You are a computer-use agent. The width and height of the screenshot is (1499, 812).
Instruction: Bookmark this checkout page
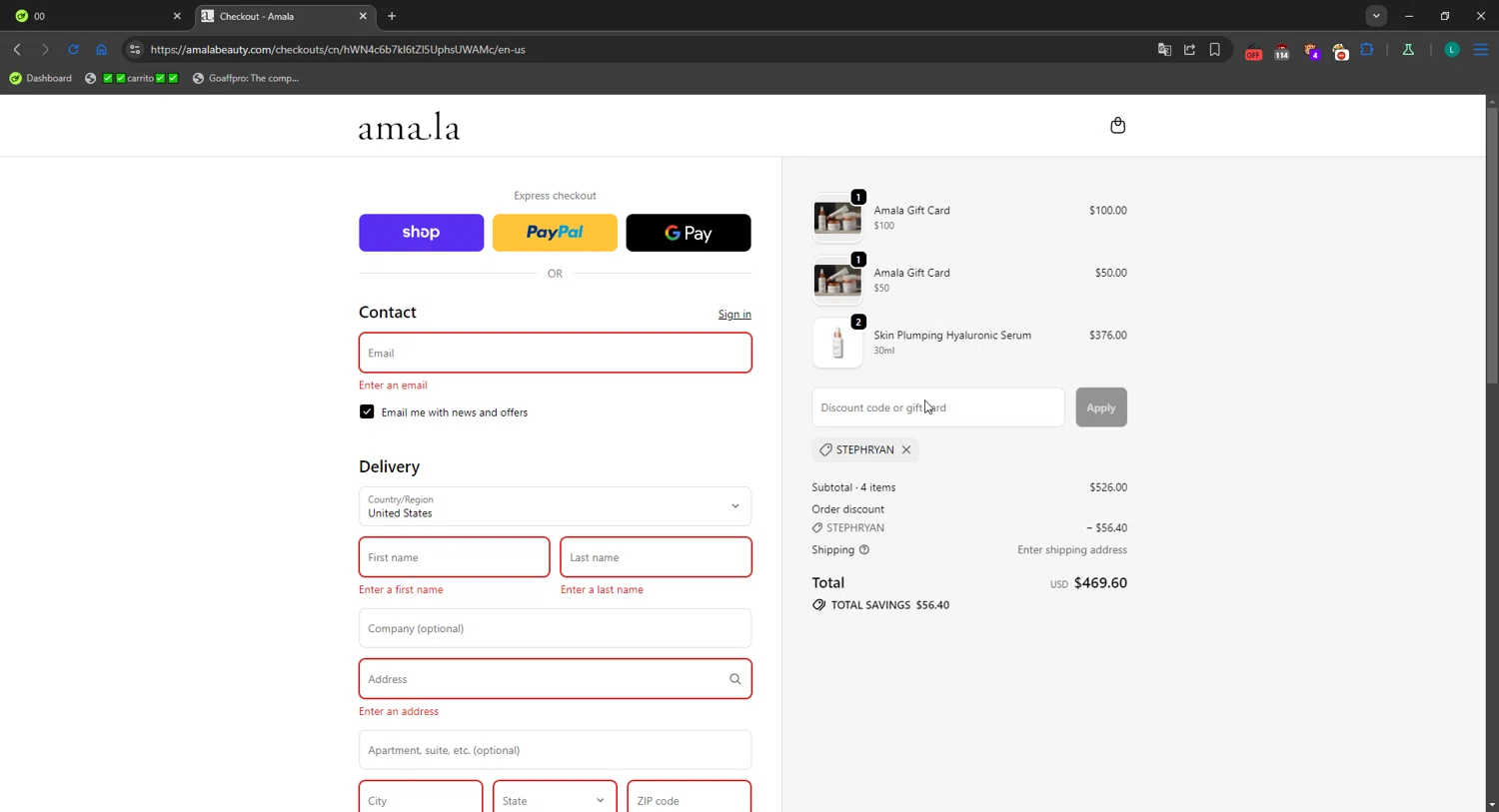point(1215,49)
